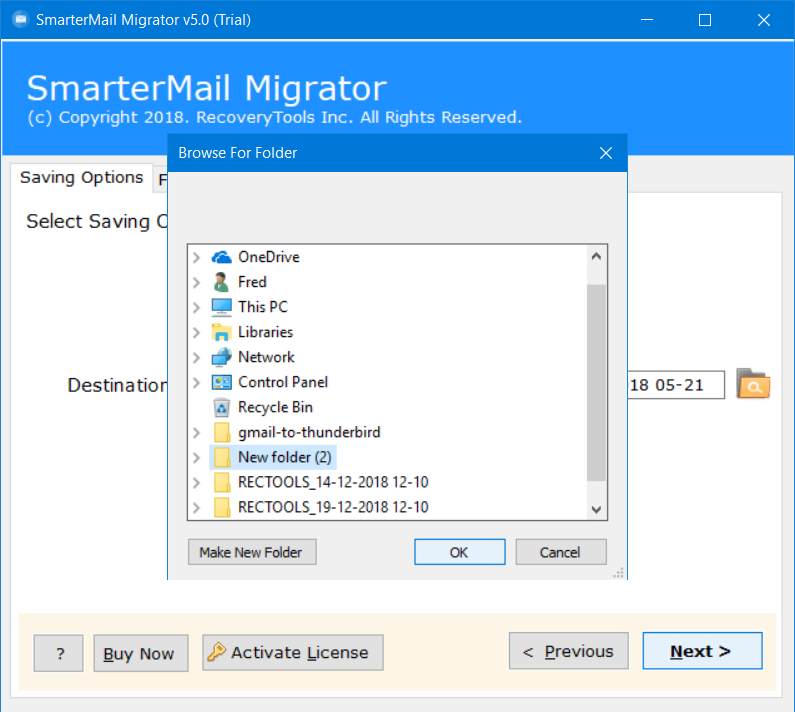Click the SmarterMail Migrator app icon in title bar
This screenshot has width=795, height=712.
coord(21,20)
